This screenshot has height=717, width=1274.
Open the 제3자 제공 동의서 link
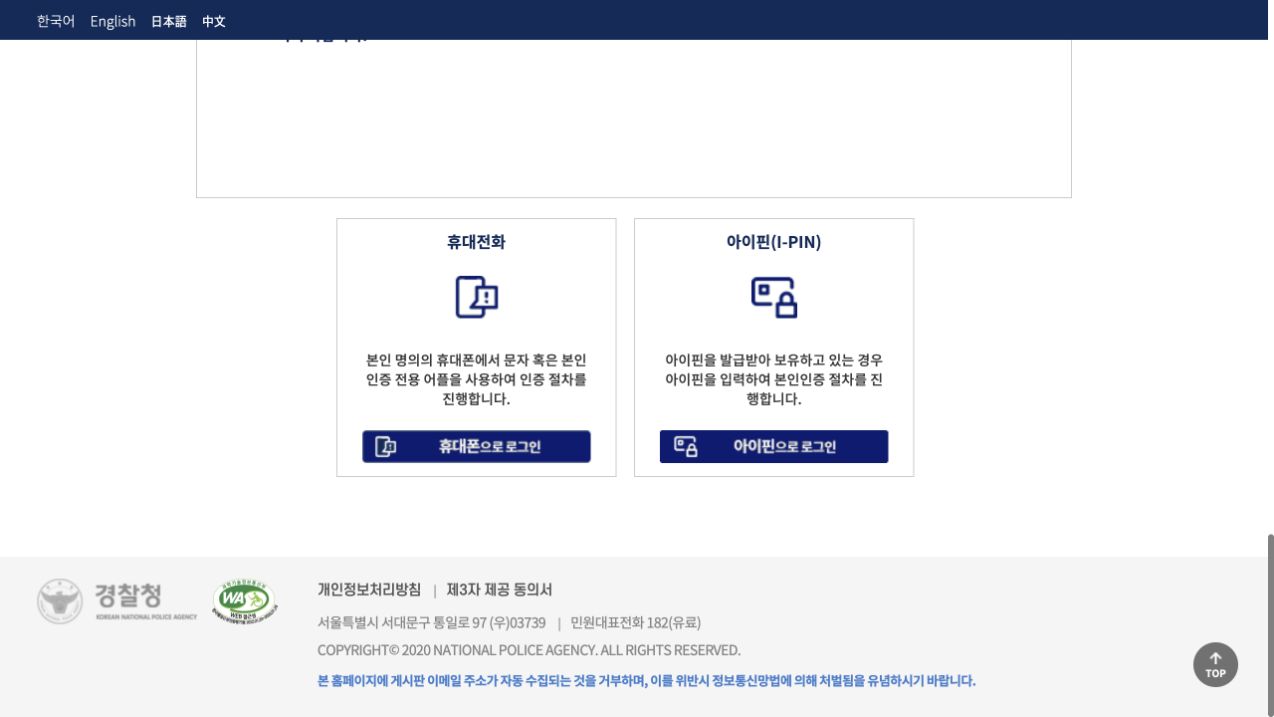(x=499, y=590)
